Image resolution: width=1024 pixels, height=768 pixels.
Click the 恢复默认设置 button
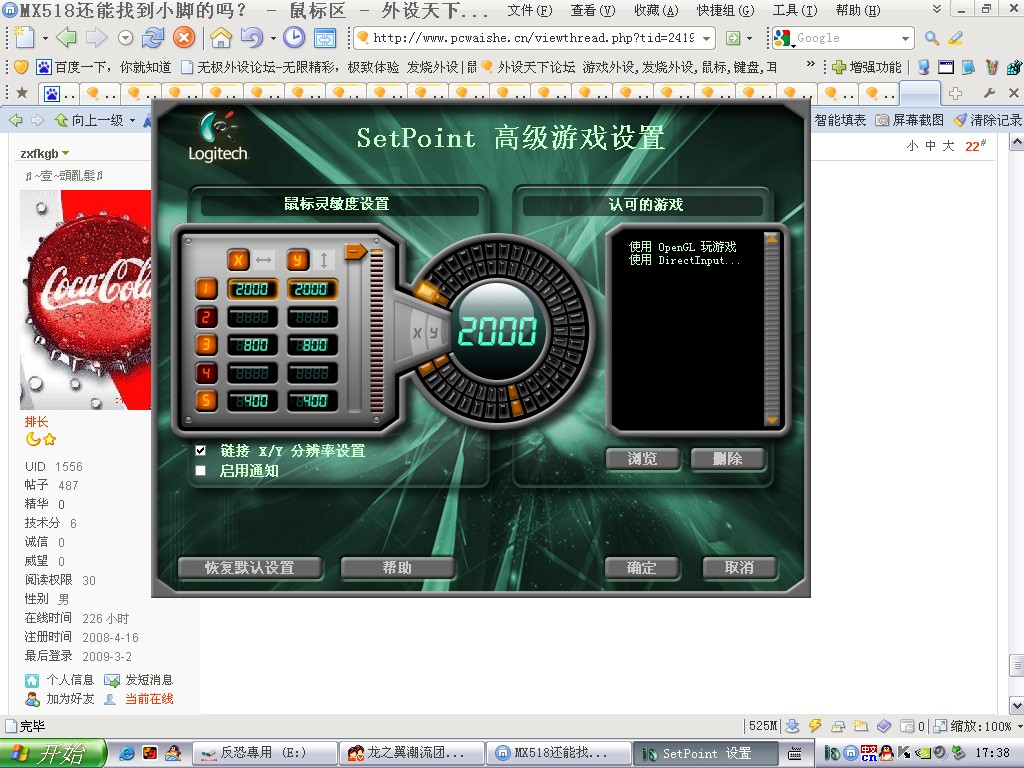[x=250, y=568]
